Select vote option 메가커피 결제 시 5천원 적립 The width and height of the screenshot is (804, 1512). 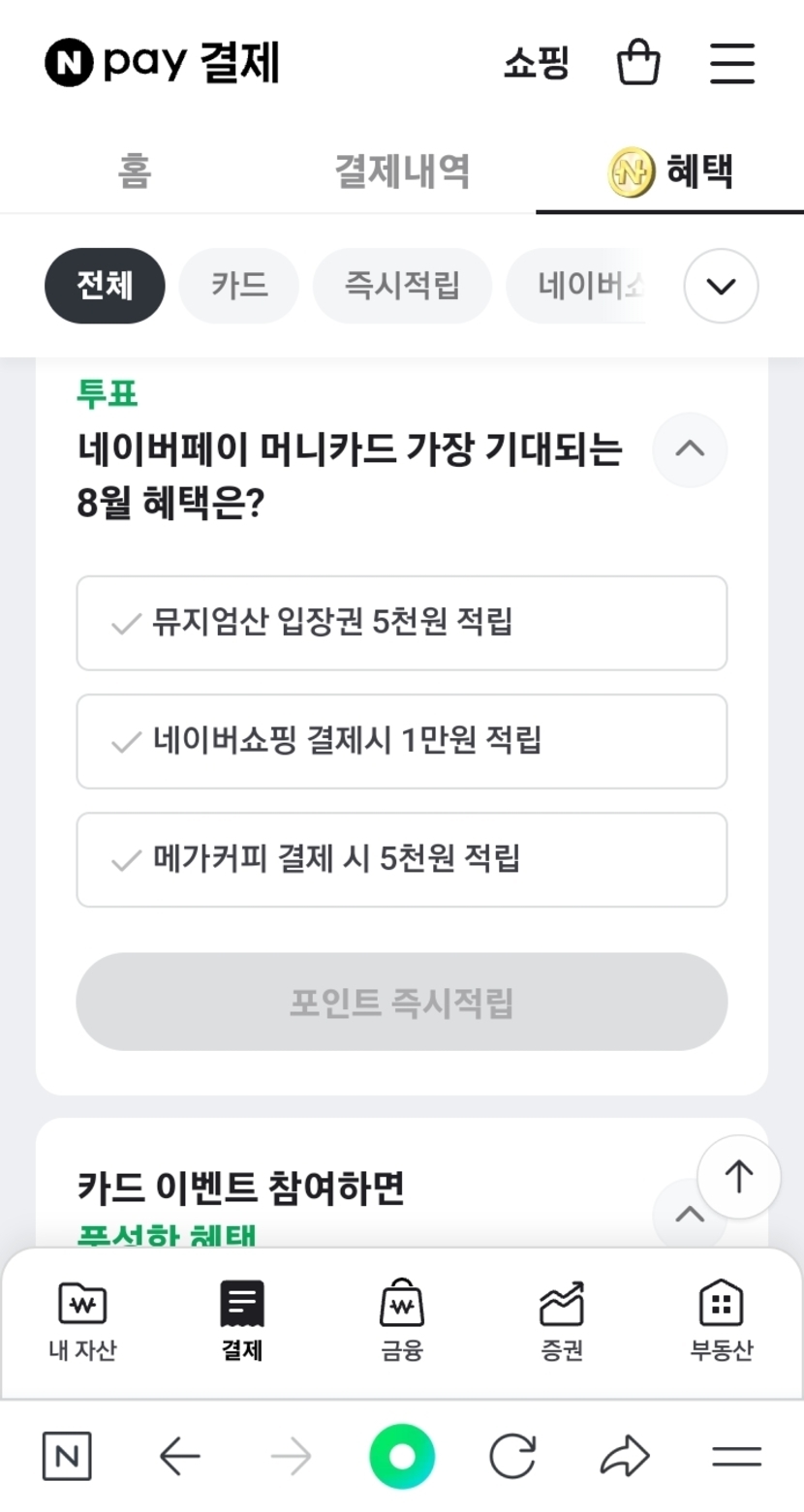point(401,859)
